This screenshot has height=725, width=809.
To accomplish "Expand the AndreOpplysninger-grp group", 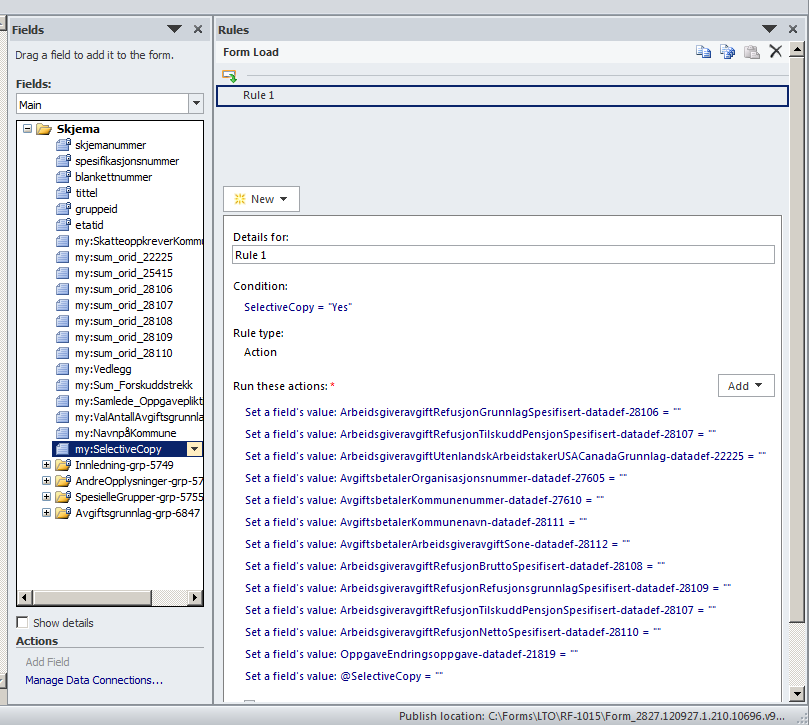I will coord(46,480).
